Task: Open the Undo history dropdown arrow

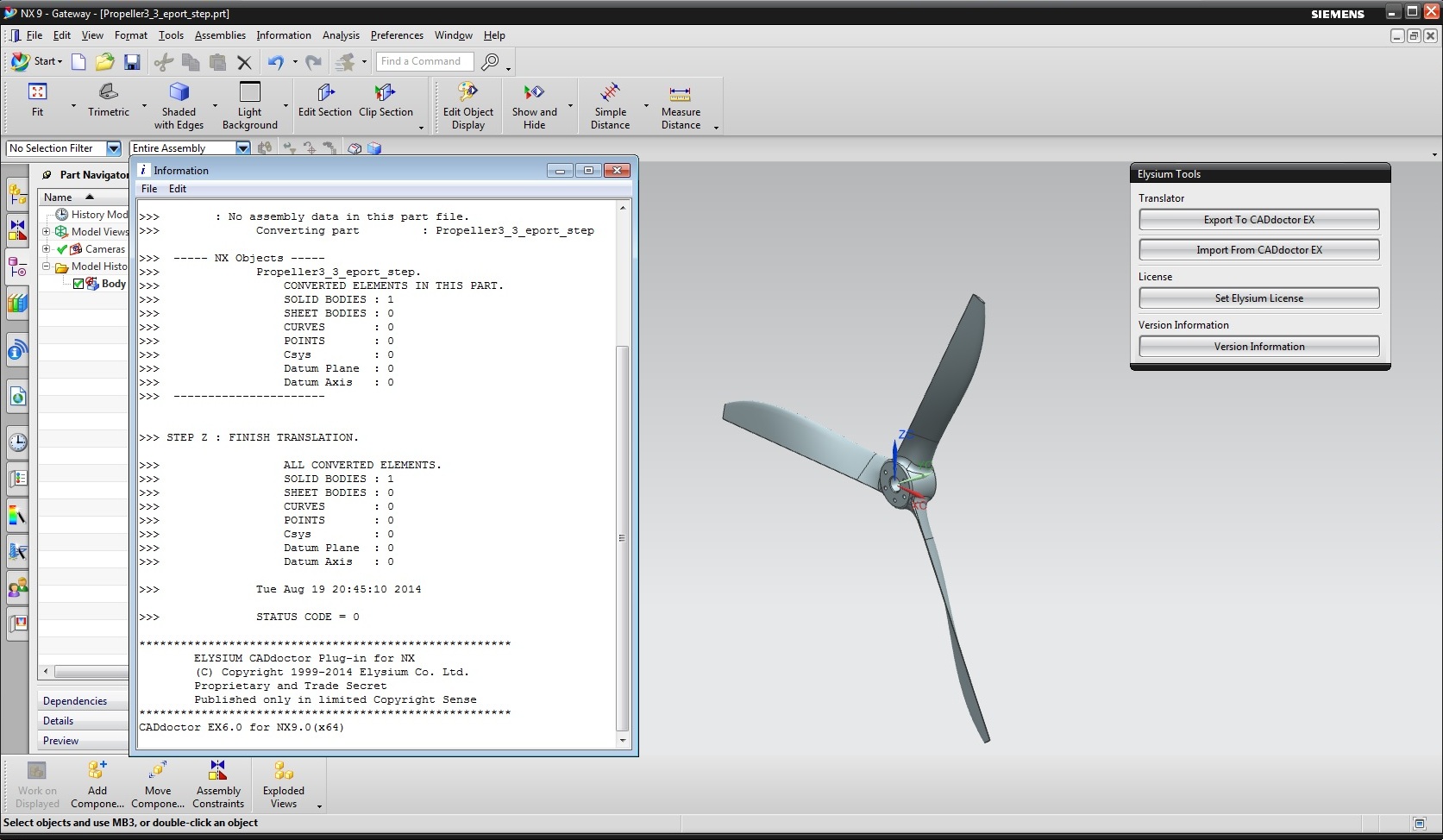Action: pyautogui.click(x=295, y=61)
